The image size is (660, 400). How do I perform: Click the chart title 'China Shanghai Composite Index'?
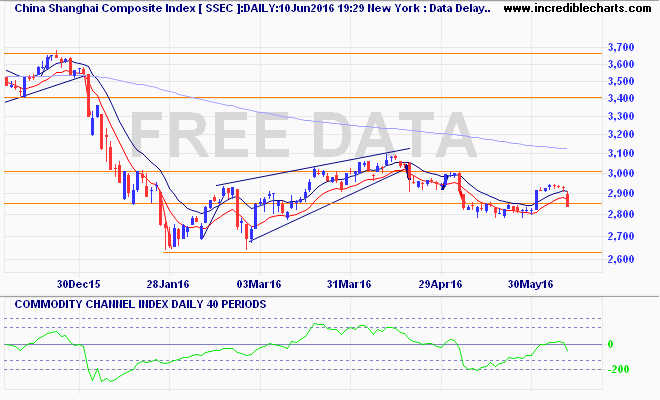[x=105, y=8]
